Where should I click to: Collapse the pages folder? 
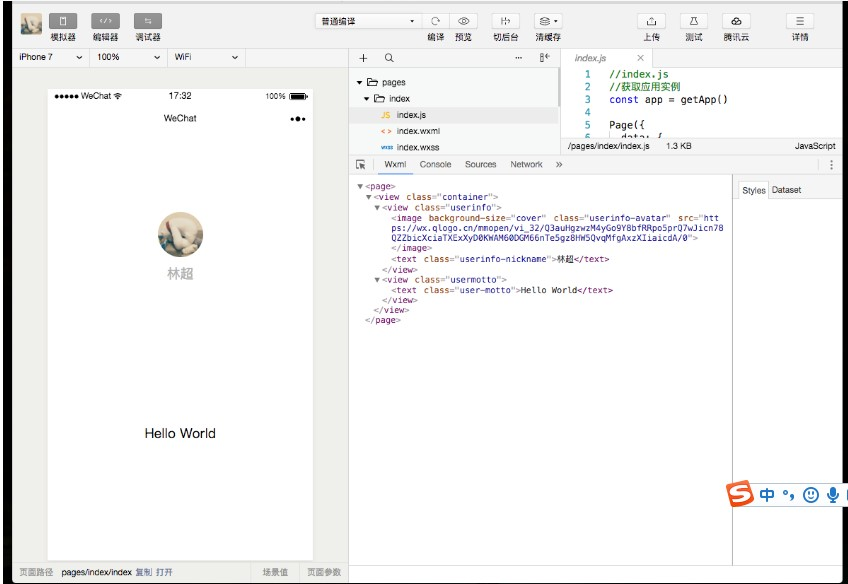[x=360, y=82]
